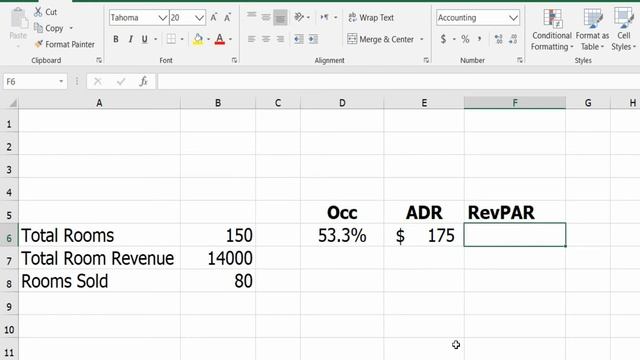This screenshot has width=640, height=360.
Task: Open the font size dropdown showing 20
Action: coord(199,18)
